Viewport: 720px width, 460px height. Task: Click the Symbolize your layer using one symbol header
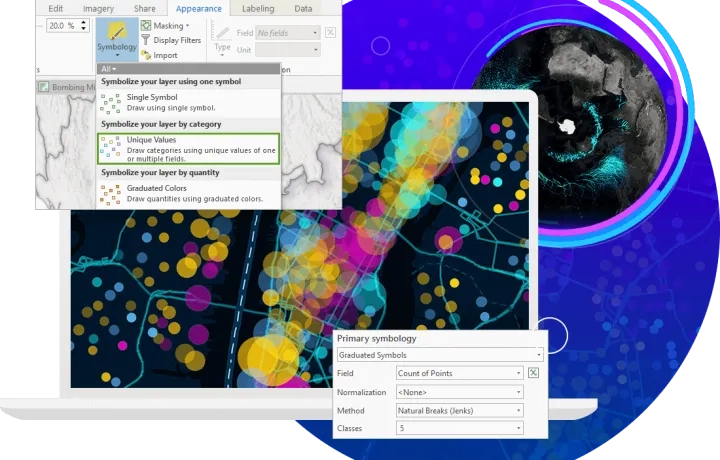[171, 81]
